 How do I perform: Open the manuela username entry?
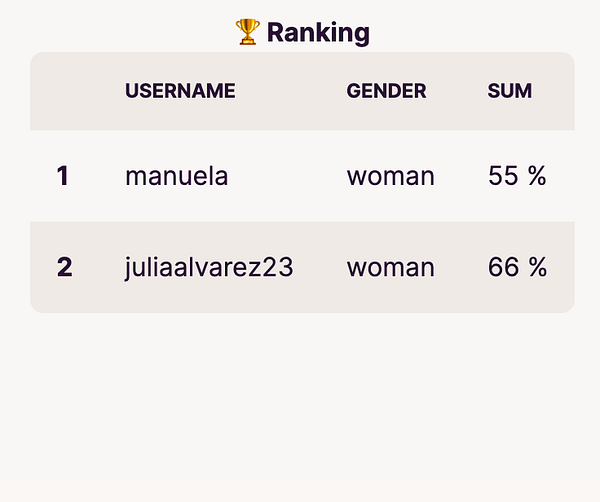point(176,176)
